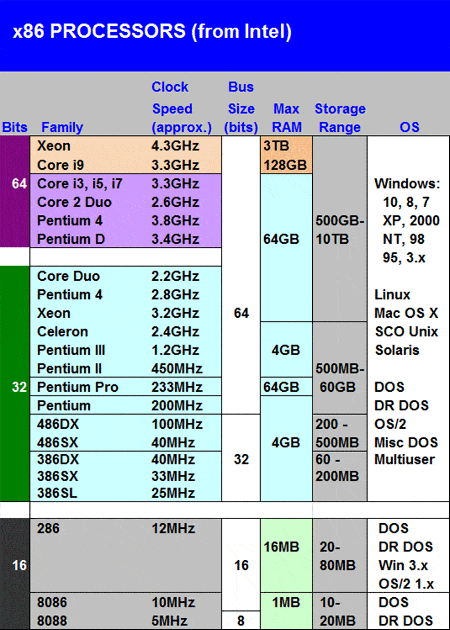Click the '1.2GHz' clock speed
Viewport: 450px width, 630px height.
(x=175, y=350)
